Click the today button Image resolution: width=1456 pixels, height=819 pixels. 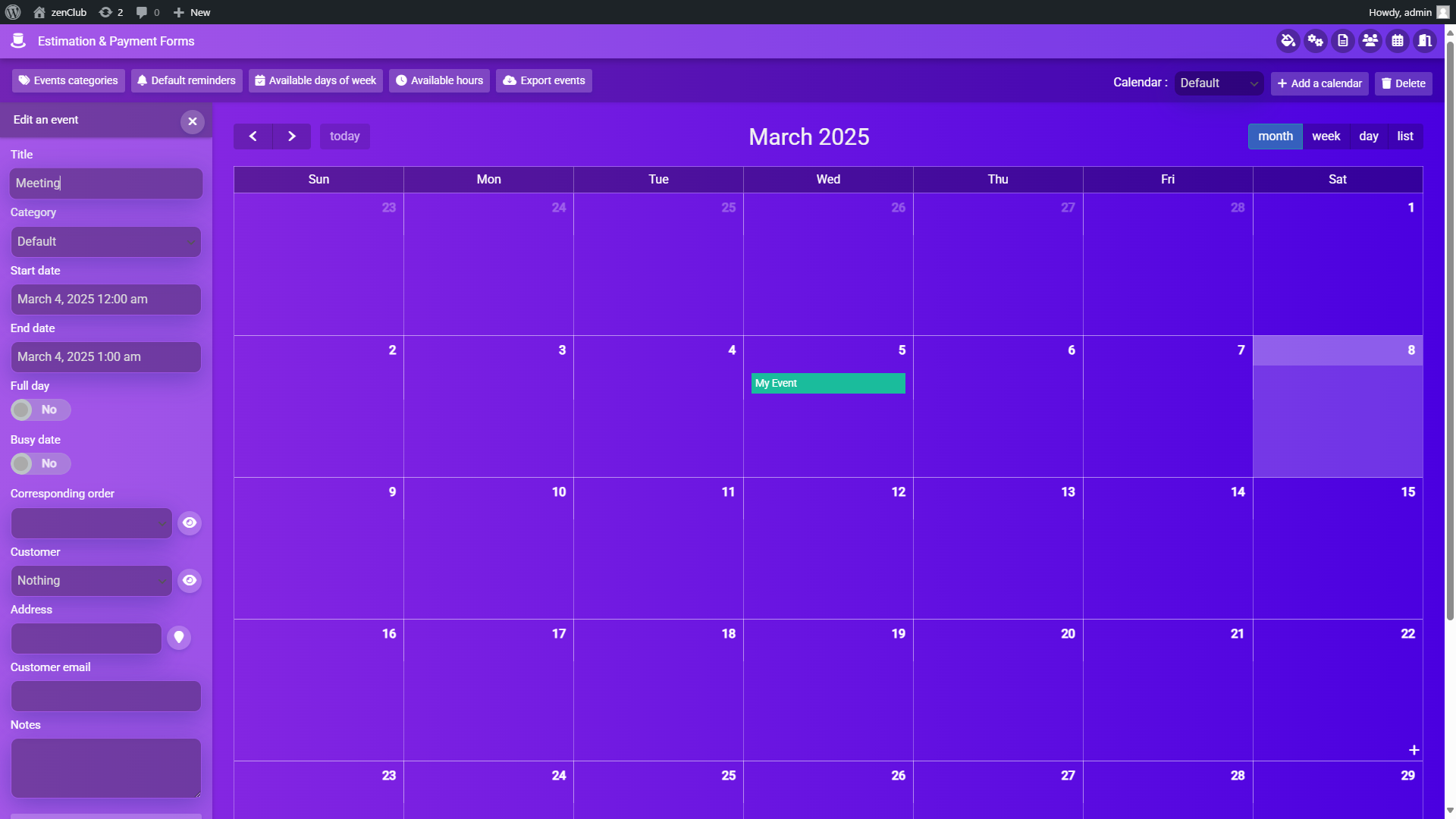click(x=345, y=136)
